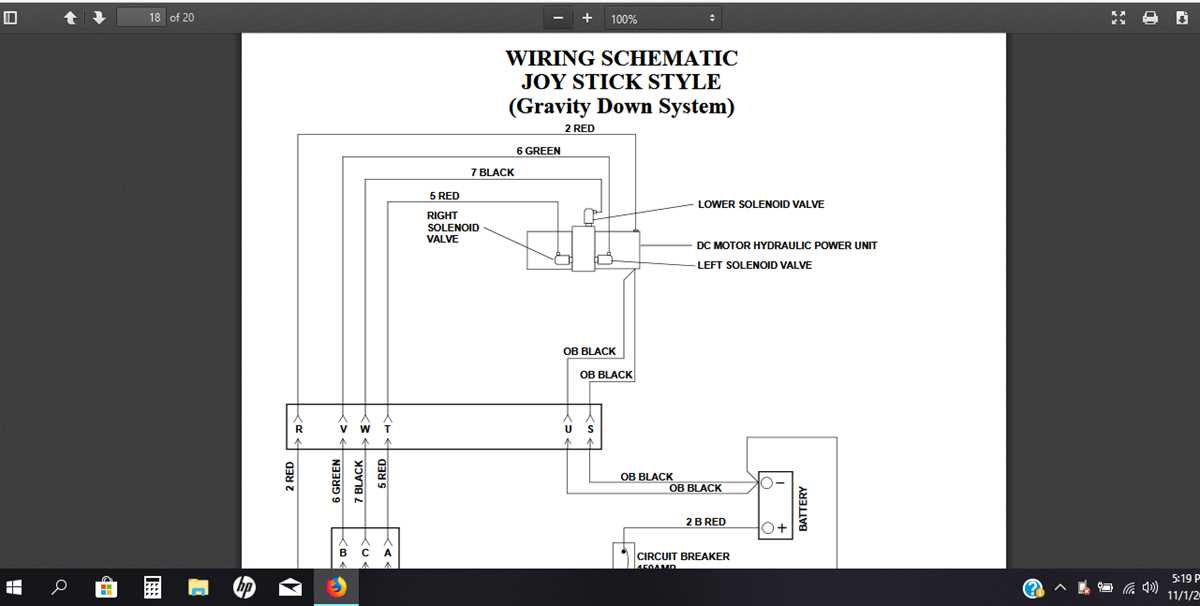This screenshot has height=606, width=1200.
Task: Open HP app from taskbar
Action: pos(244,587)
